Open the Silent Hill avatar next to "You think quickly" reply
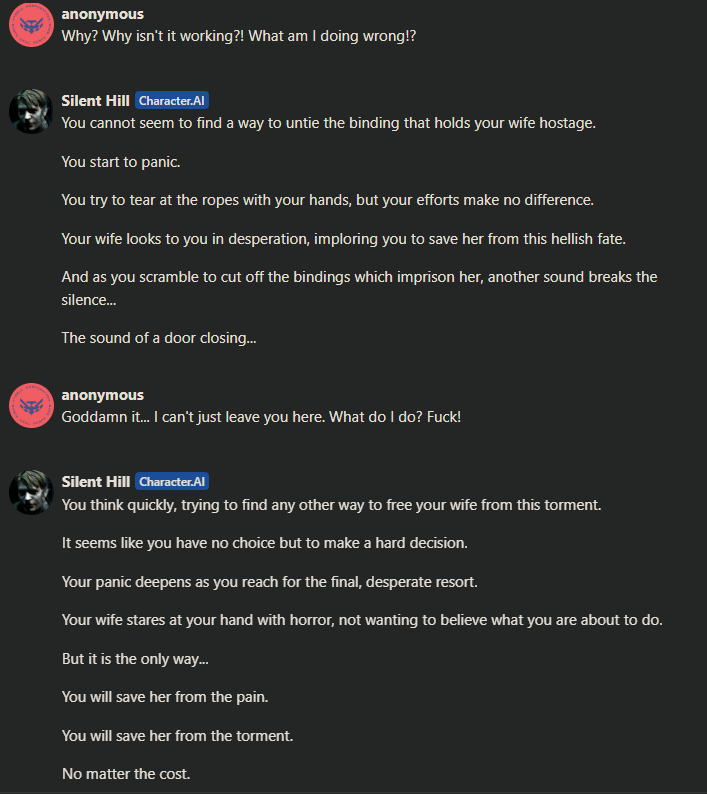The height and width of the screenshot is (794, 707). point(31,492)
